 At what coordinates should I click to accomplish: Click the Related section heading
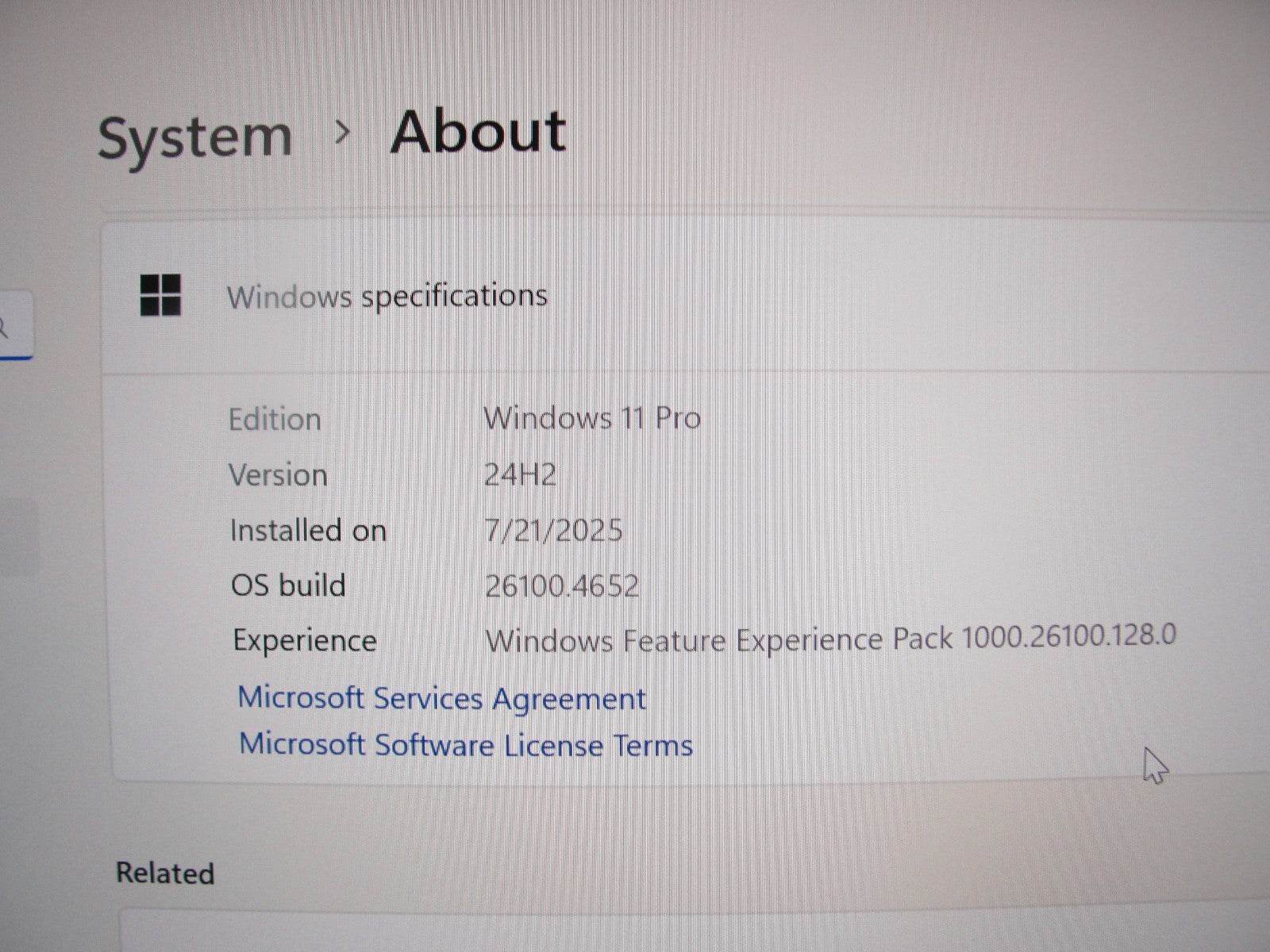point(165,873)
